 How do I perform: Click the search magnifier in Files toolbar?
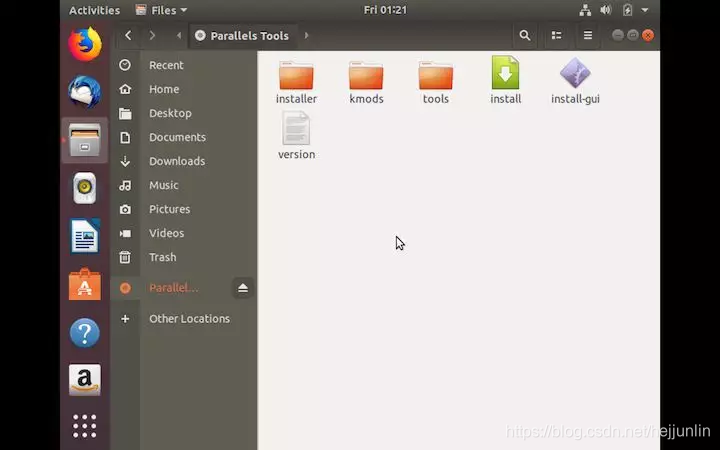(524, 35)
